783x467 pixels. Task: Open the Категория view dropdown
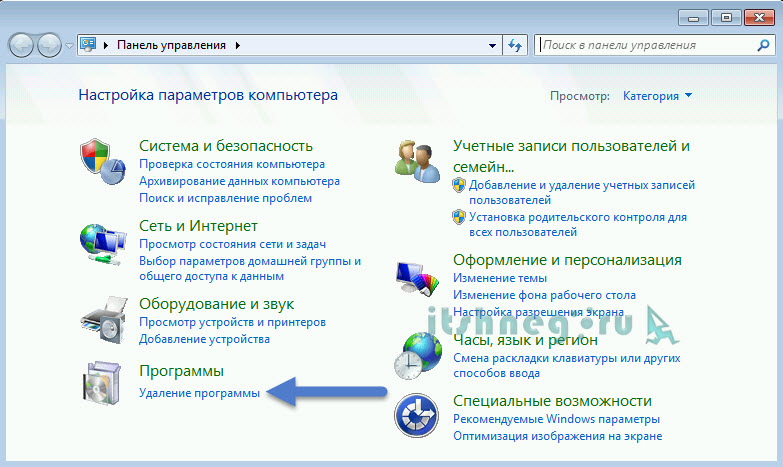pyautogui.click(x=657, y=96)
